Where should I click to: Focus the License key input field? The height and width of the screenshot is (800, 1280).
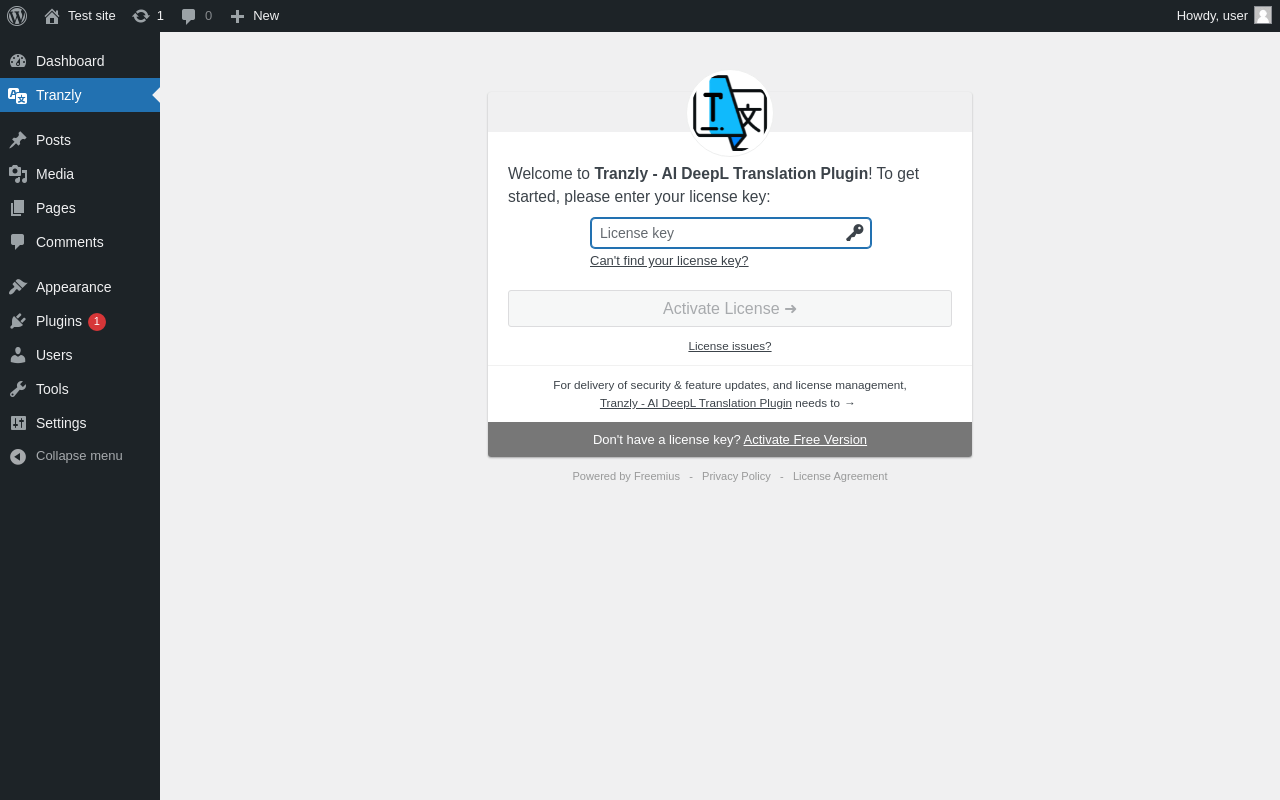731,233
